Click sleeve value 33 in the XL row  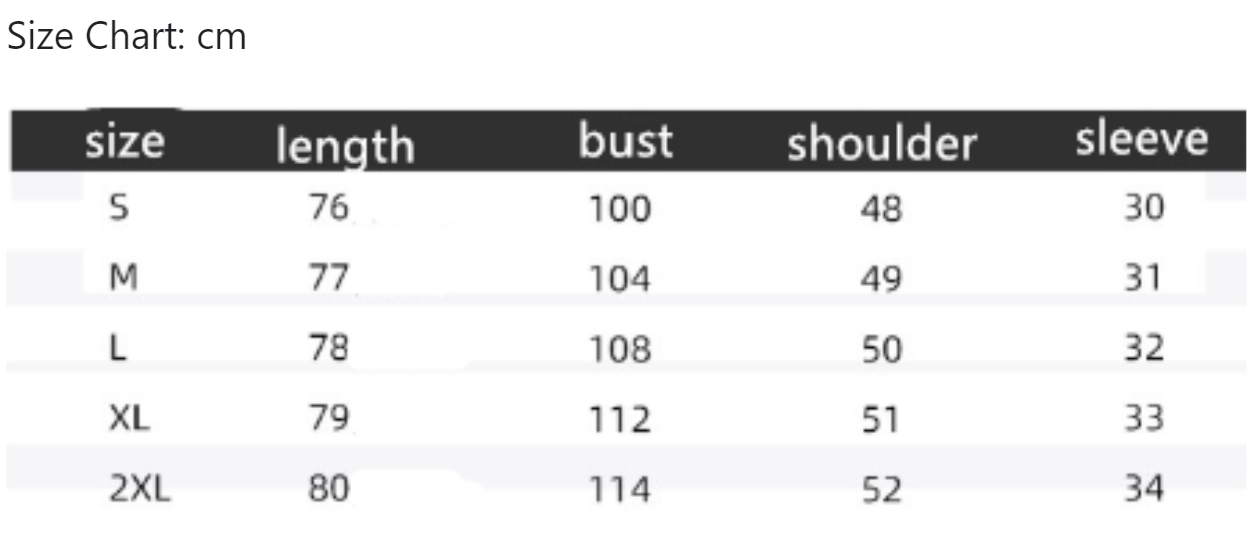tap(1141, 418)
